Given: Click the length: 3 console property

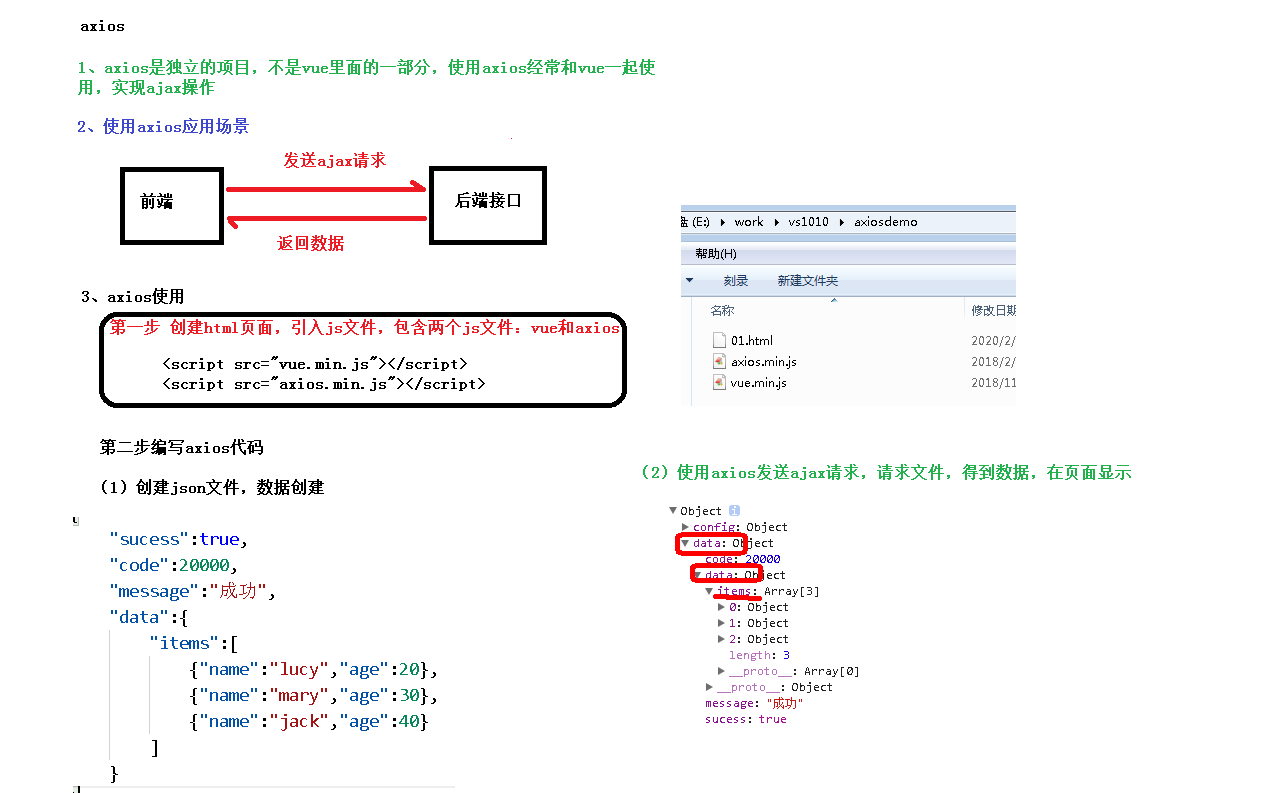Looking at the screenshot, I should coord(759,655).
